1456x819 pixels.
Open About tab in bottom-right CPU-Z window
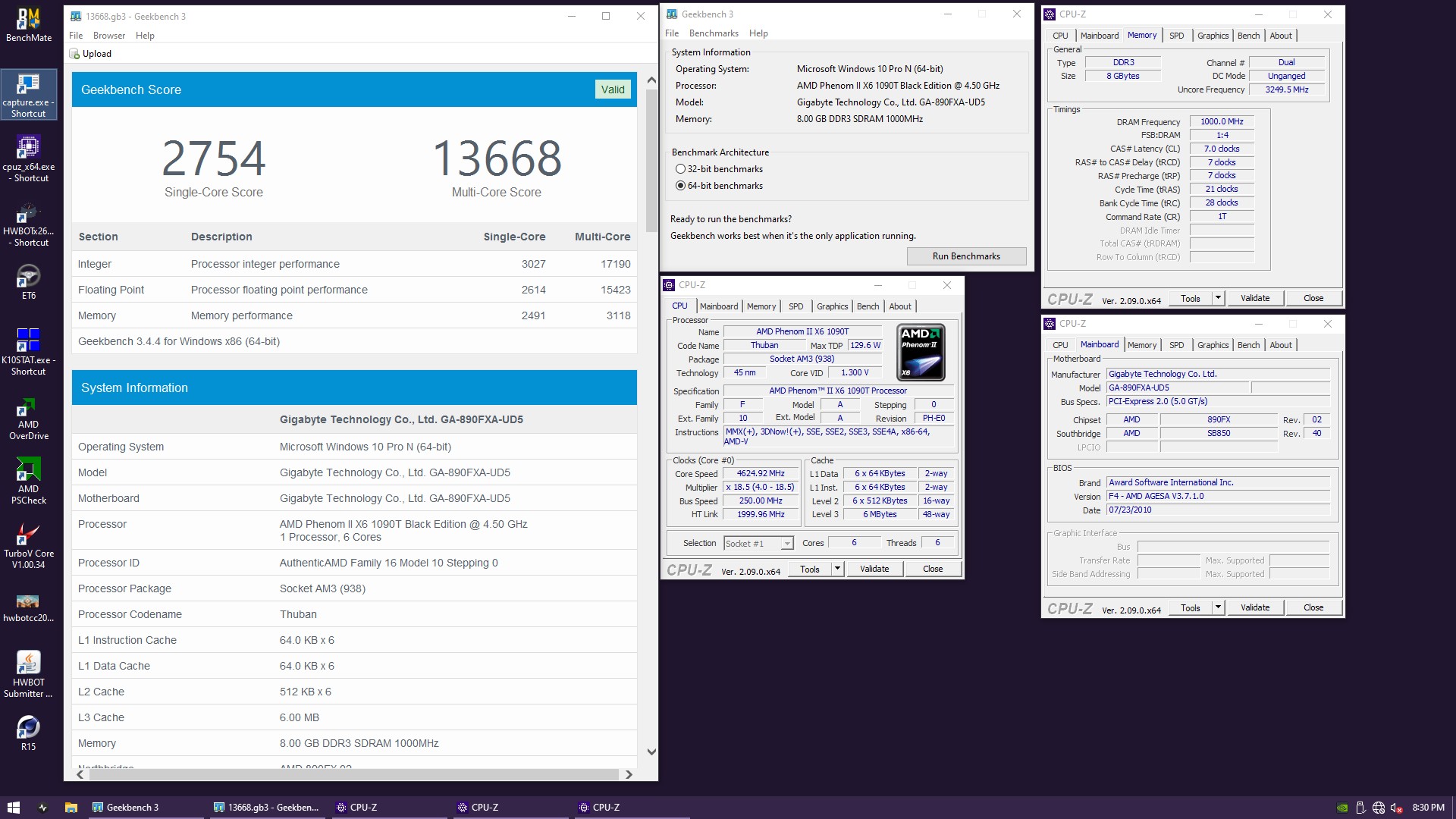(x=1281, y=345)
